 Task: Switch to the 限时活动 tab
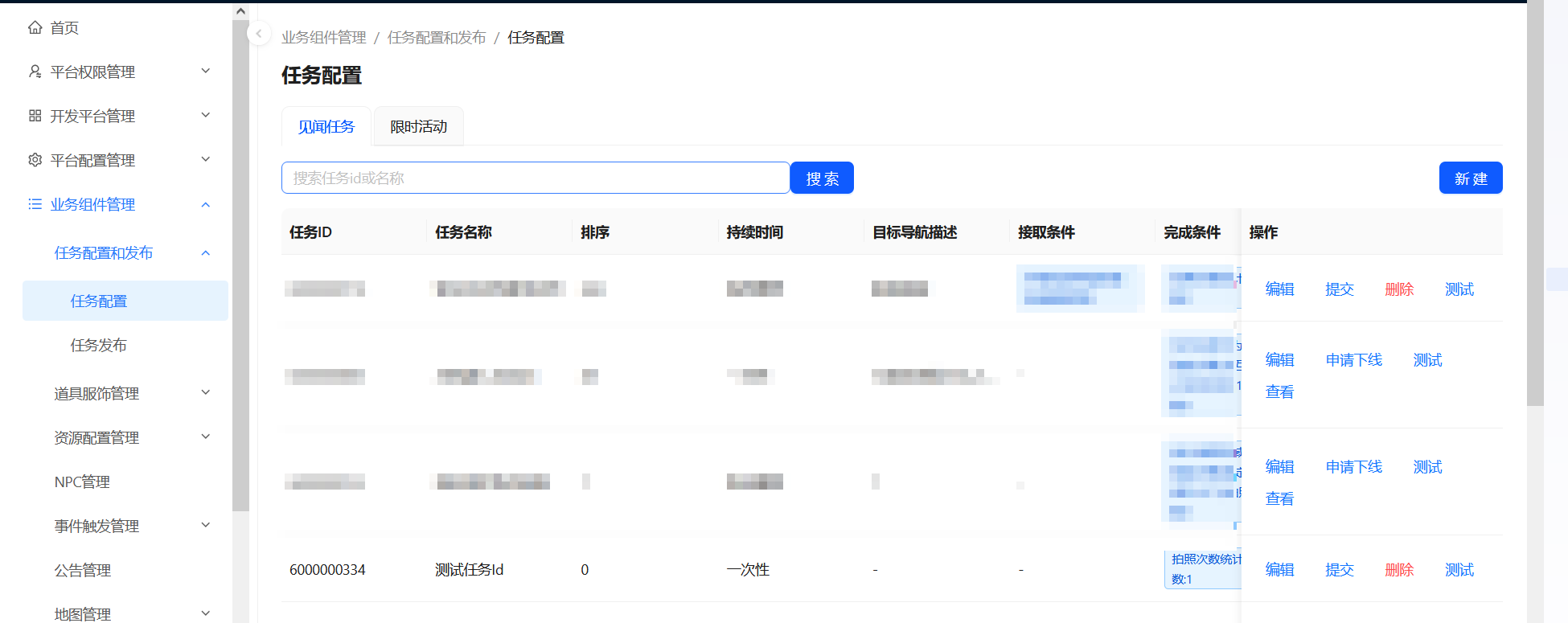[418, 127]
